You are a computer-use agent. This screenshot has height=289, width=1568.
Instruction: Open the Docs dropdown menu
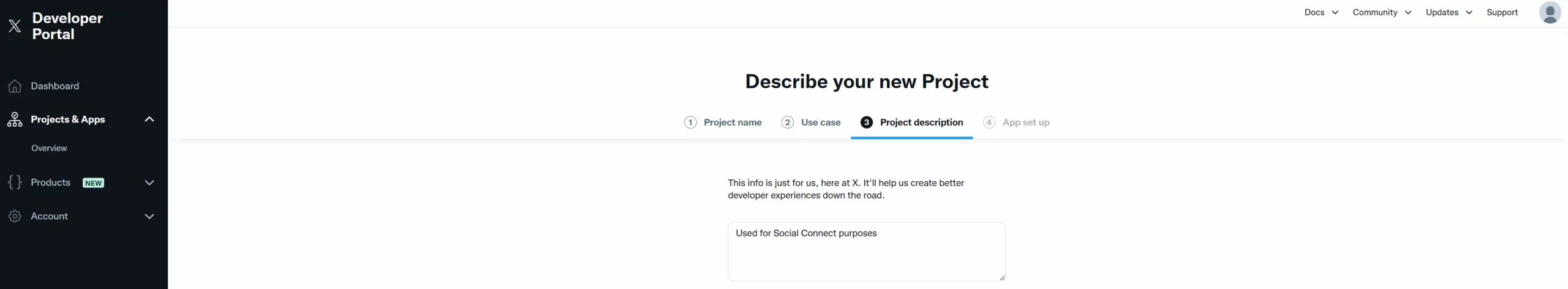point(1321,12)
